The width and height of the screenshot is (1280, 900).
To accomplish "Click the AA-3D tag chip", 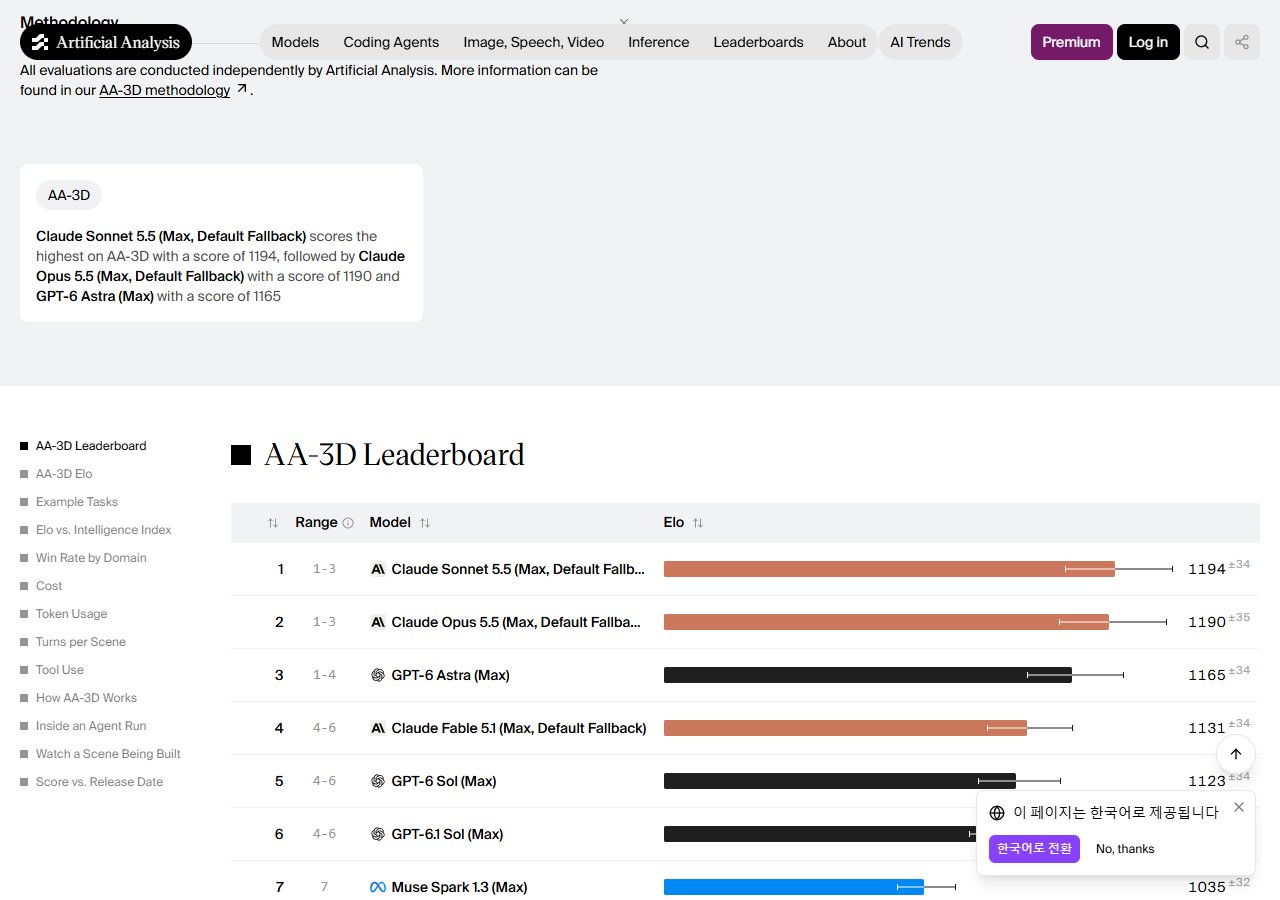I will point(69,195).
